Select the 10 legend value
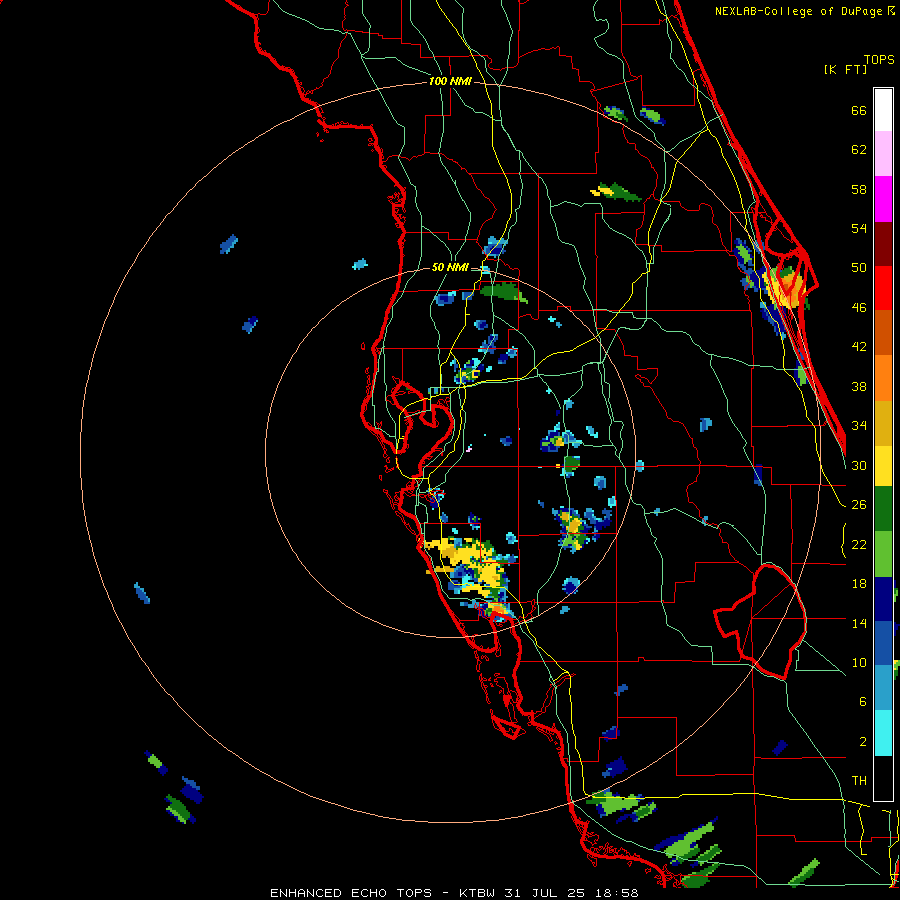 click(859, 662)
